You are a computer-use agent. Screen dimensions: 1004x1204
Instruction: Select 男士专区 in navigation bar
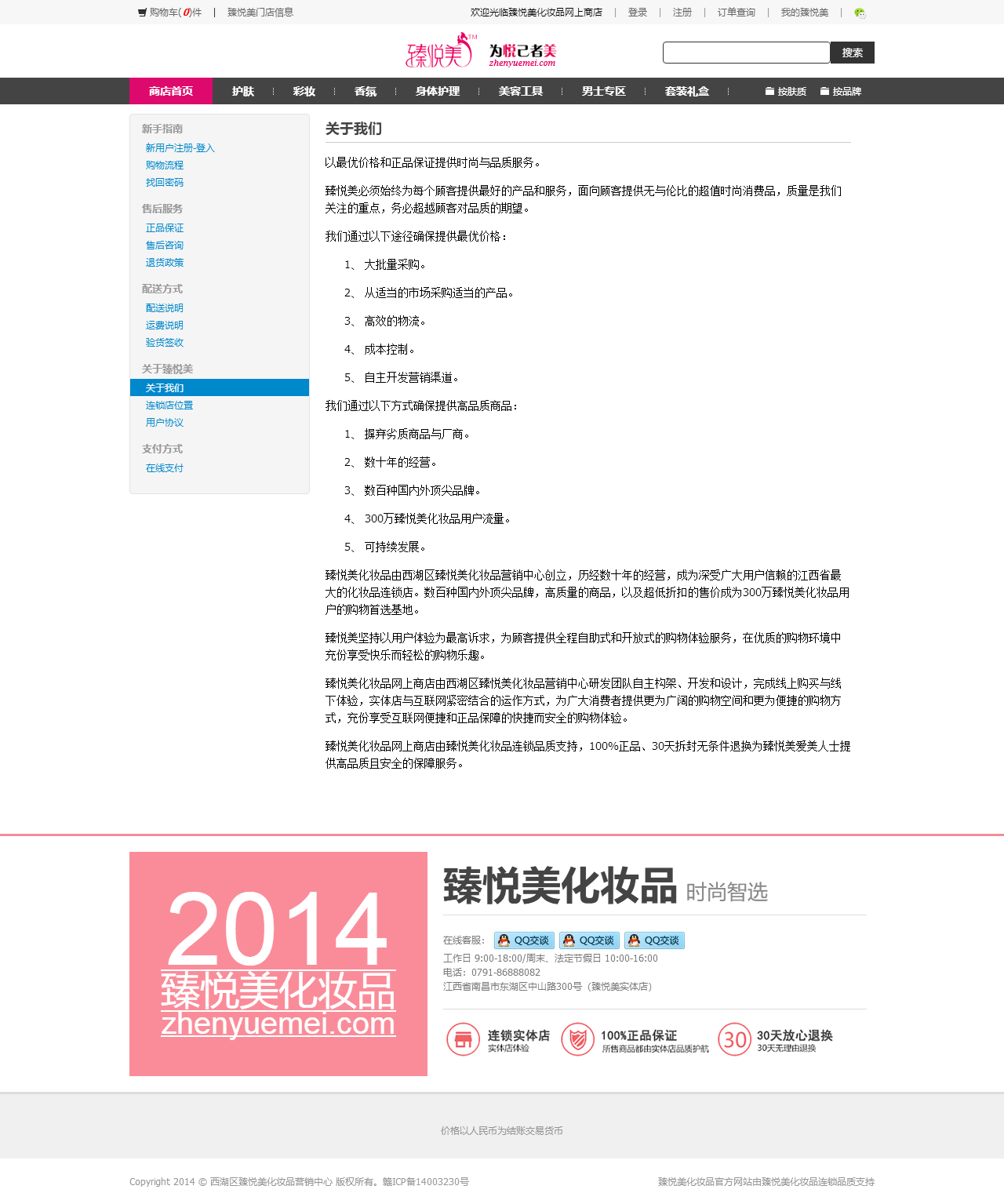[604, 92]
